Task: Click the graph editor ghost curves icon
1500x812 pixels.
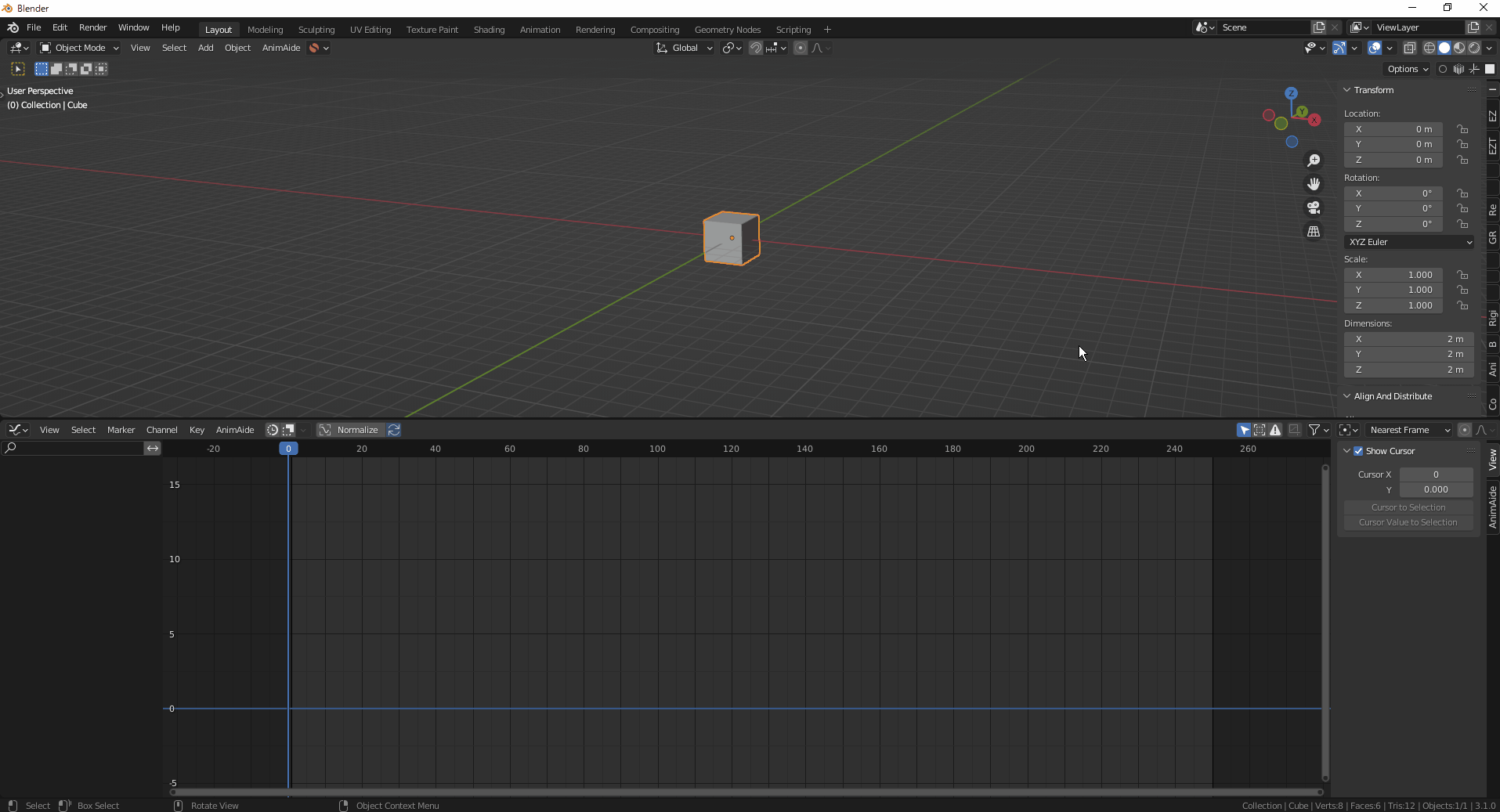Action: point(1294,430)
